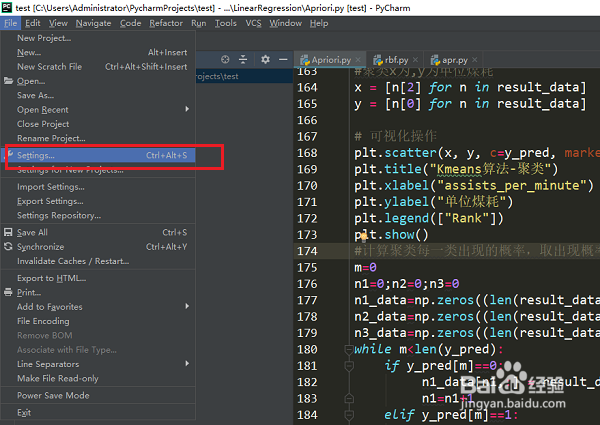Click the apr.py Python file icon
The width and height of the screenshot is (600, 425).
[x=435, y=60]
